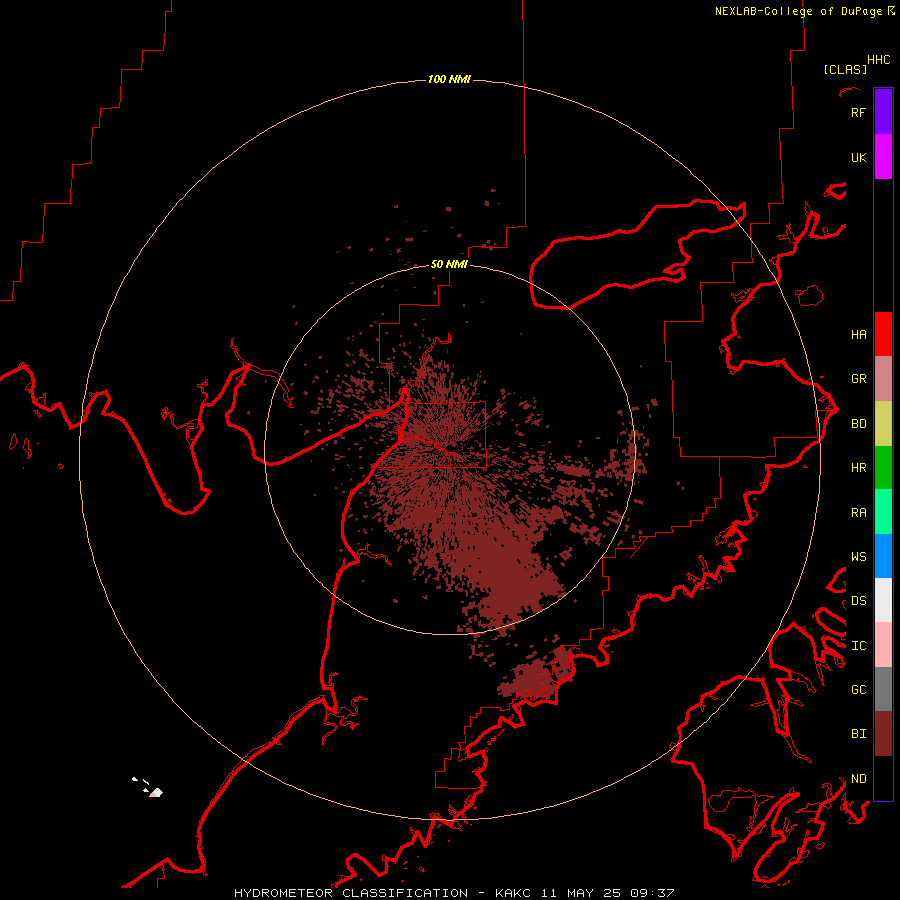Click the 100 NMI range ring label
Screen dimensions: 900x900
[449, 79]
